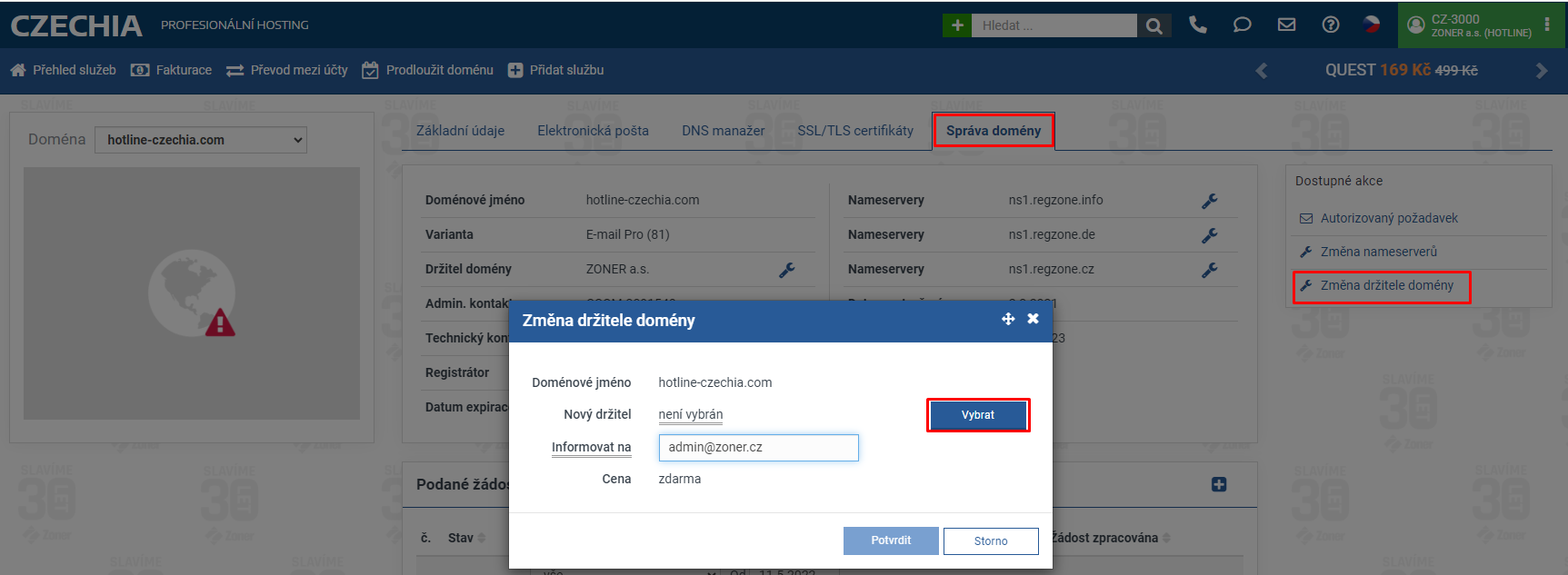Close the Změna držitele domény dialog
Screen dimensions: 1568x575
[x=1033, y=319]
